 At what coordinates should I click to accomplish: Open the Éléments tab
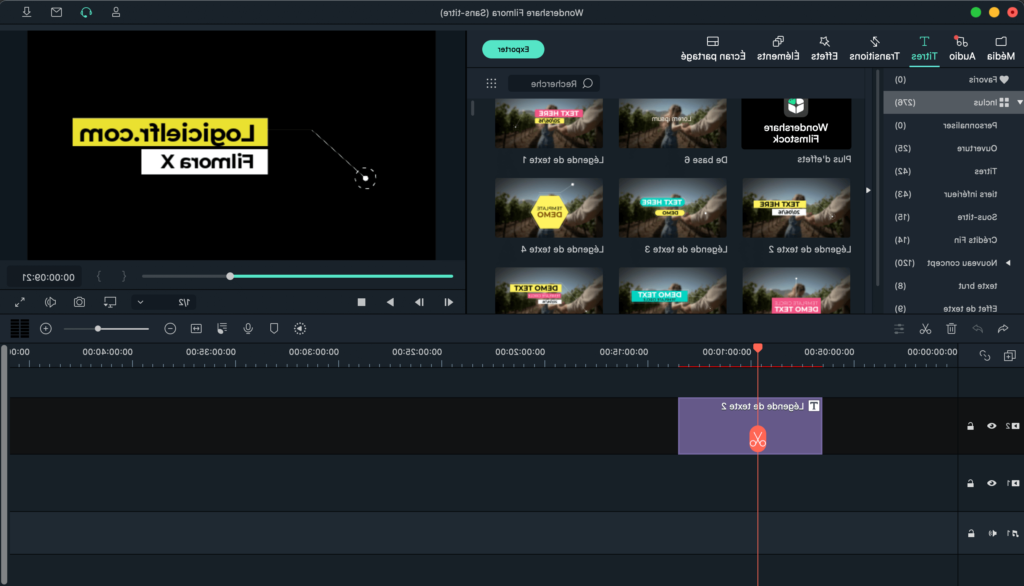[778, 48]
